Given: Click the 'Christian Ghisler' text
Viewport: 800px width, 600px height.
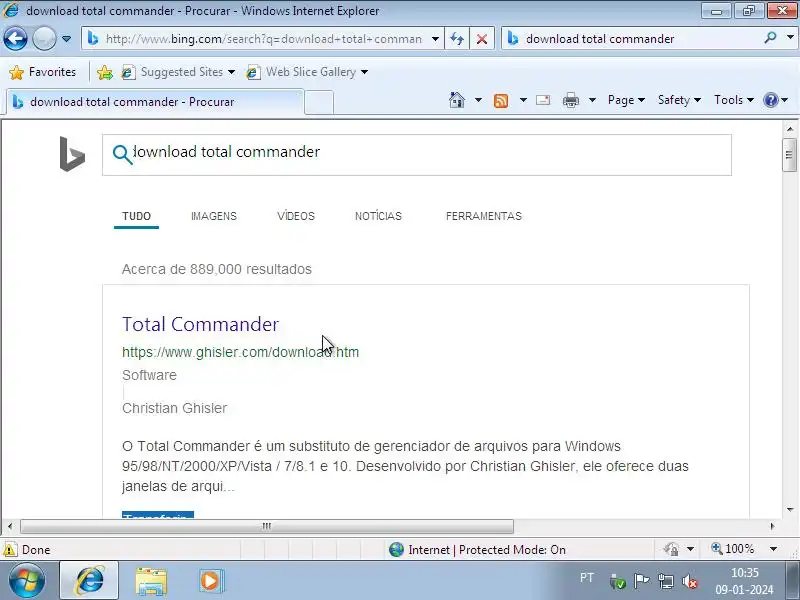Looking at the screenshot, I should [174, 408].
